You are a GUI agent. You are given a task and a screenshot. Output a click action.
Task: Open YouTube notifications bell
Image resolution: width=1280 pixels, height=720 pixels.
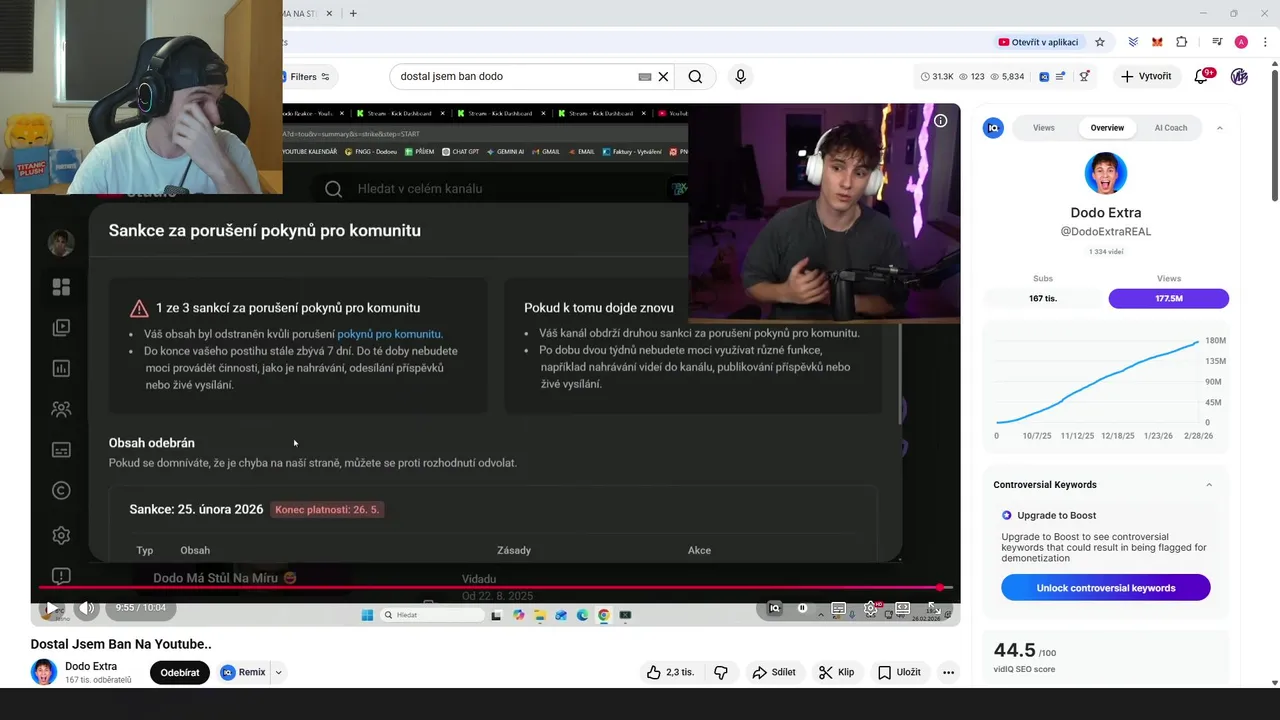pyautogui.click(x=1201, y=76)
